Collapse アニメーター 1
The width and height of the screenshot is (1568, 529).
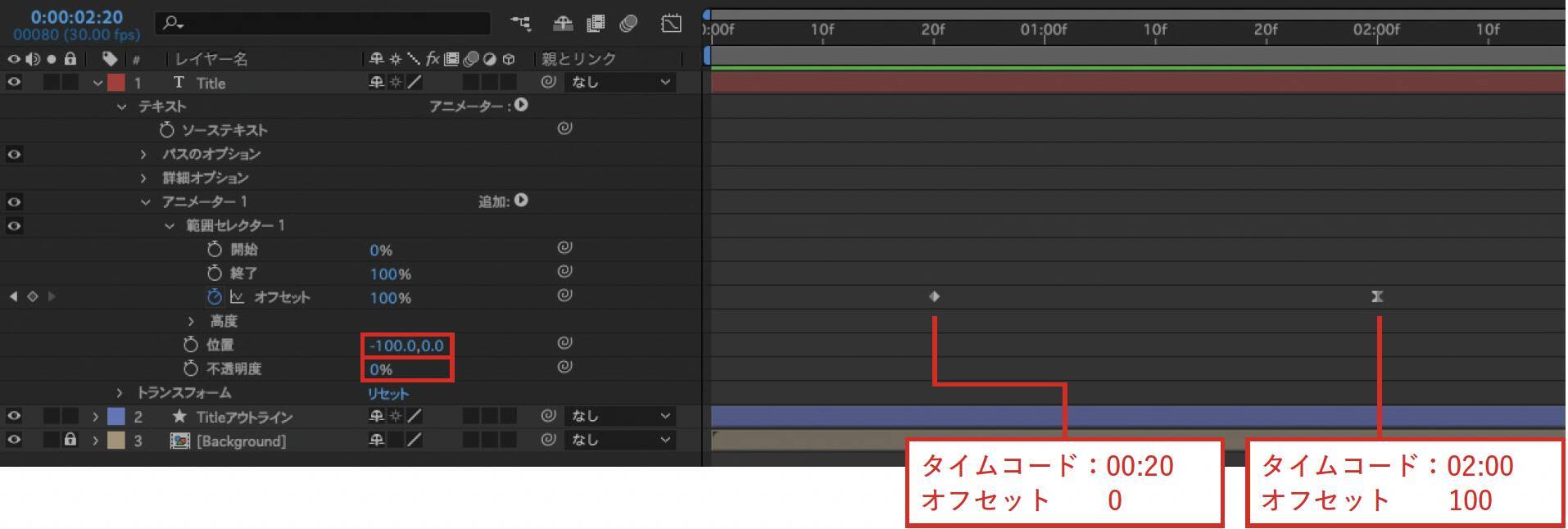pyautogui.click(x=145, y=201)
